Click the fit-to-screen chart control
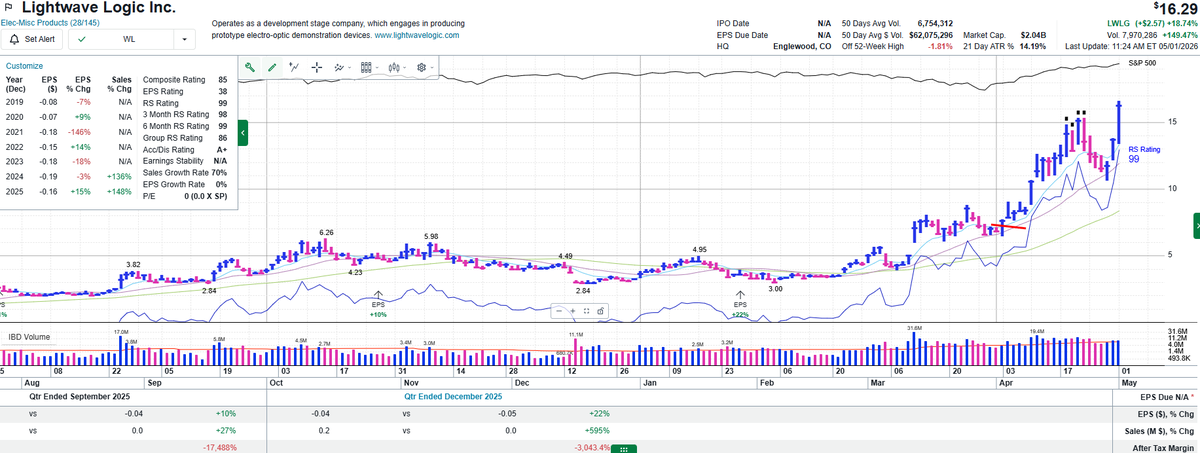The height and width of the screenshot is (453, 1200). point(586,311)
